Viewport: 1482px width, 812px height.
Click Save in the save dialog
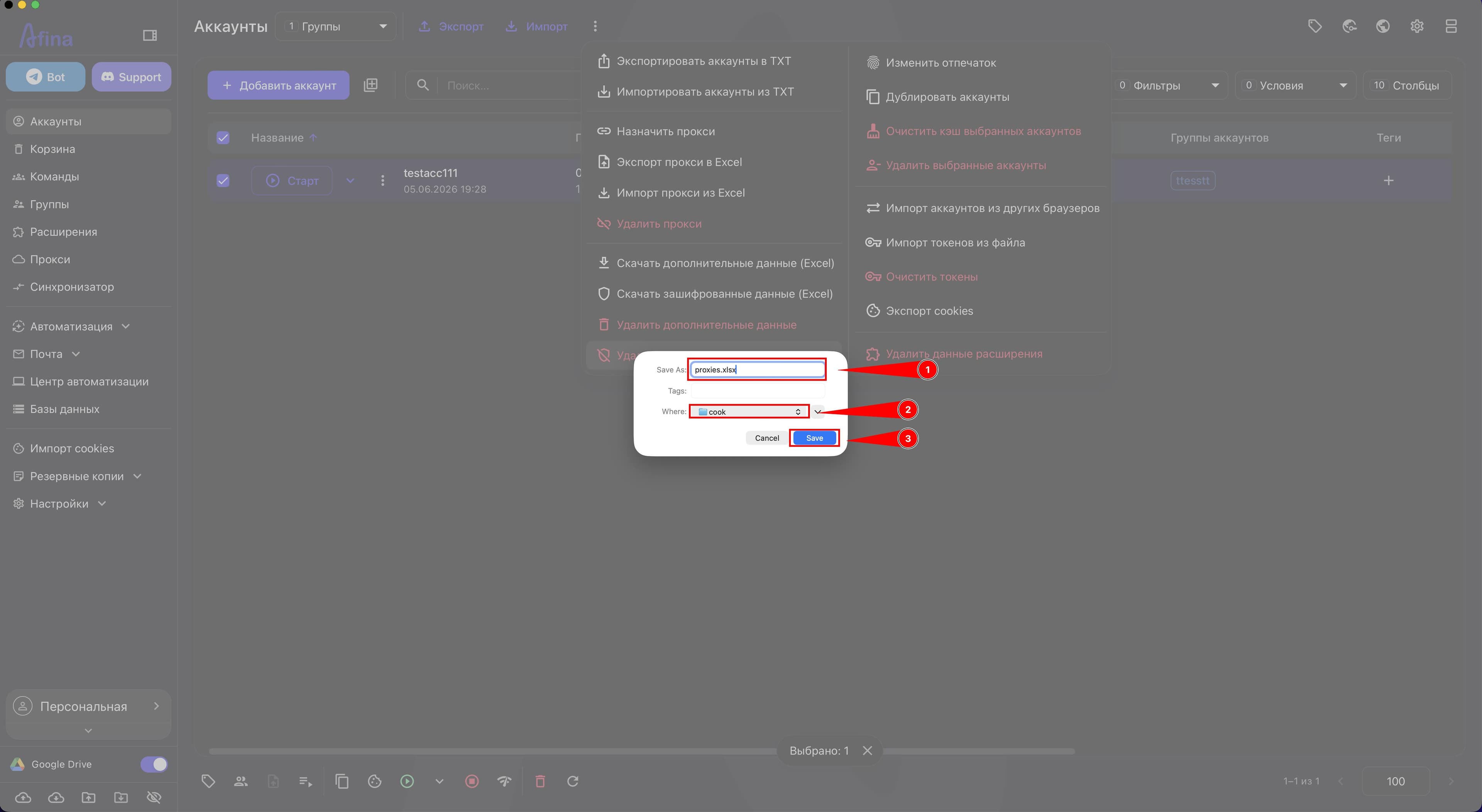[x=814, y=438]
